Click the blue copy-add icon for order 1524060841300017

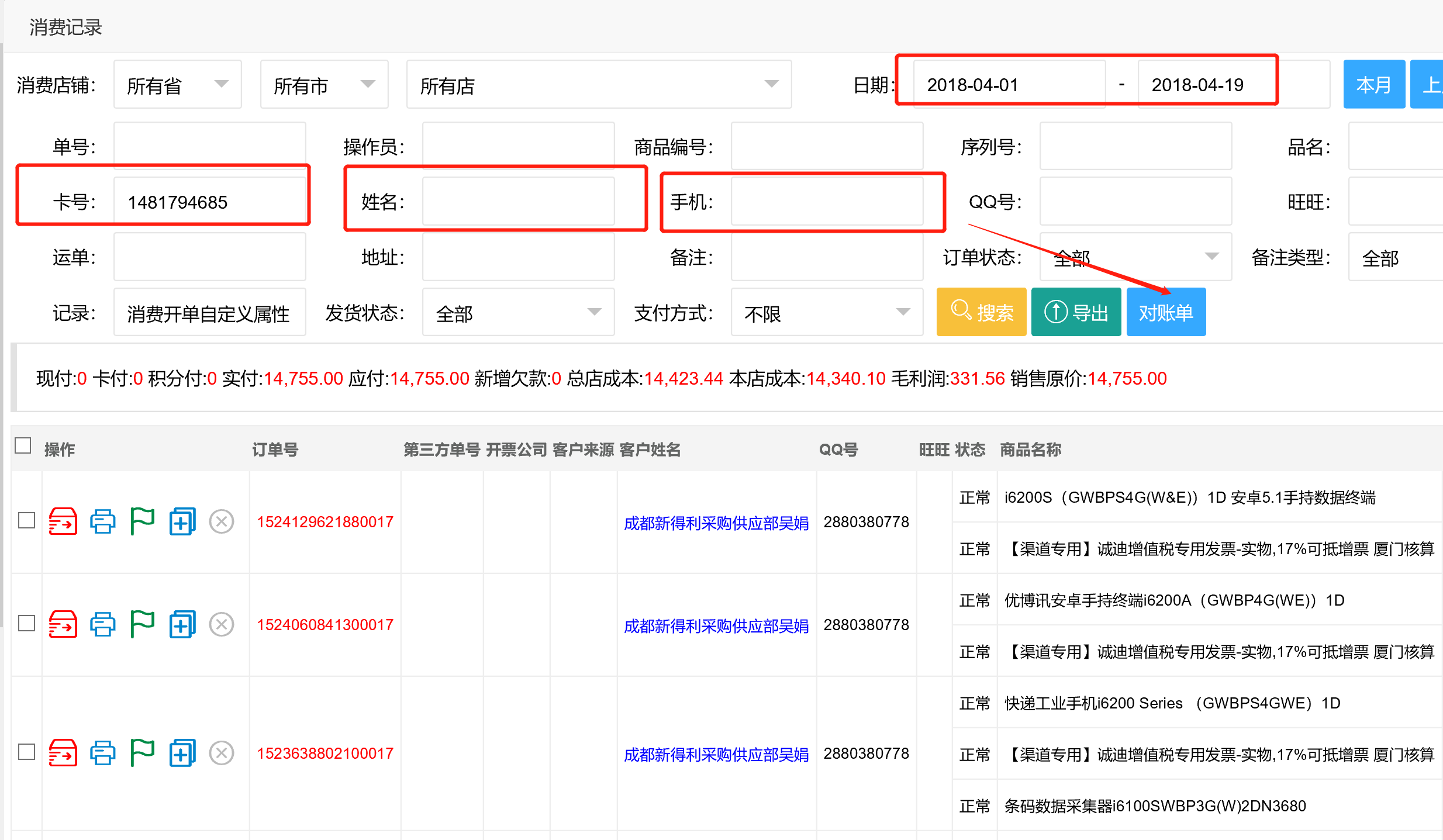coord(182,624)
